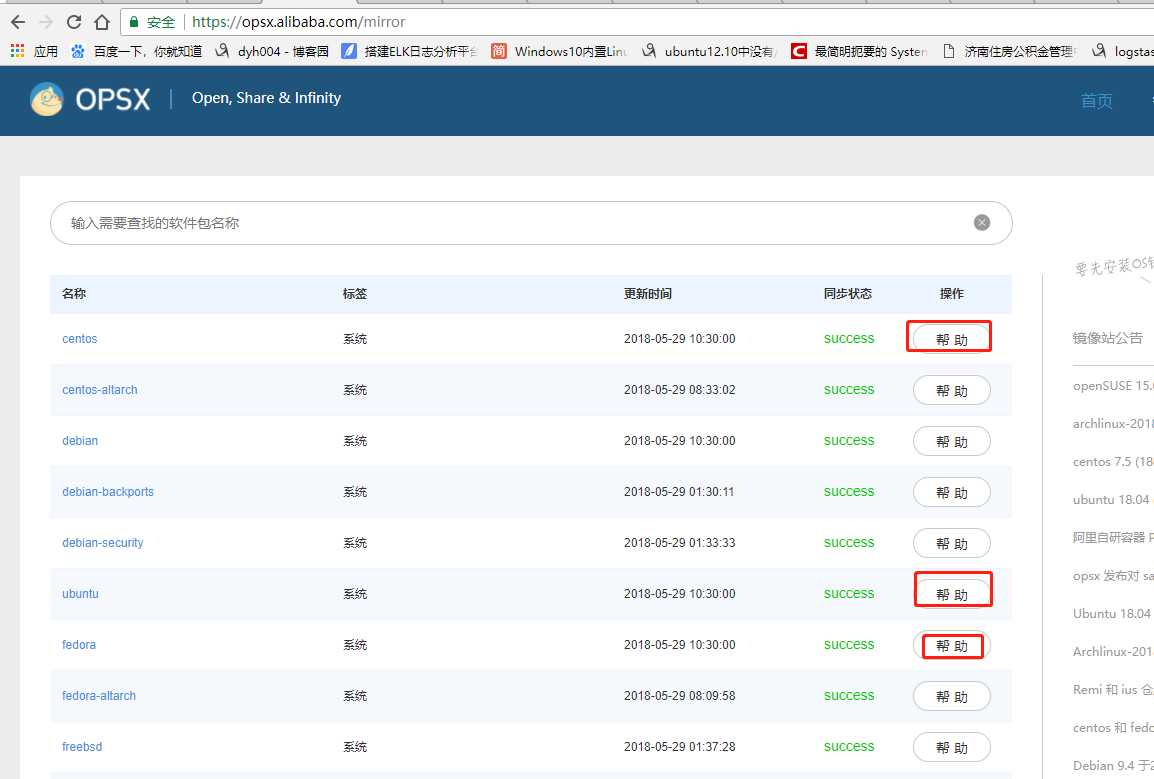
Task: Open the centos mirror link
Action: 79,339
